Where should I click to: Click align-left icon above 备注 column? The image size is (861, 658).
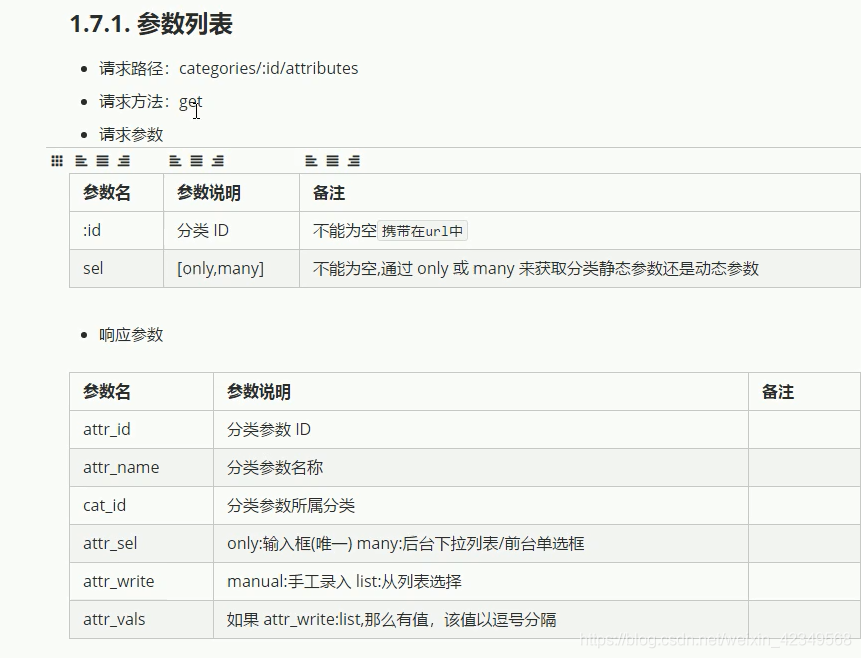(x=311, y=161)
